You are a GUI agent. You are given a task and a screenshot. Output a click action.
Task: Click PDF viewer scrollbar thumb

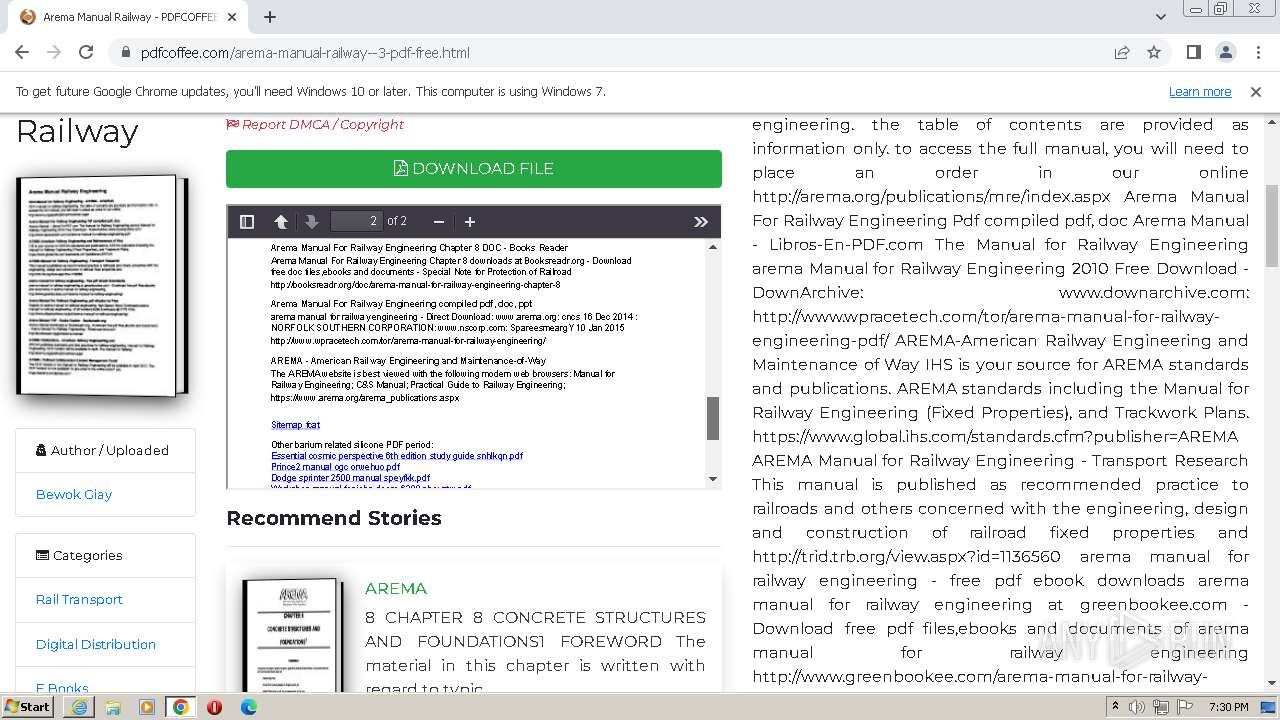713,418
